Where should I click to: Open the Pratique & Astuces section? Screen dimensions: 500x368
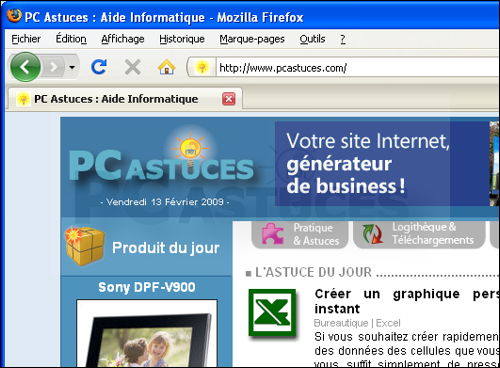300,234
